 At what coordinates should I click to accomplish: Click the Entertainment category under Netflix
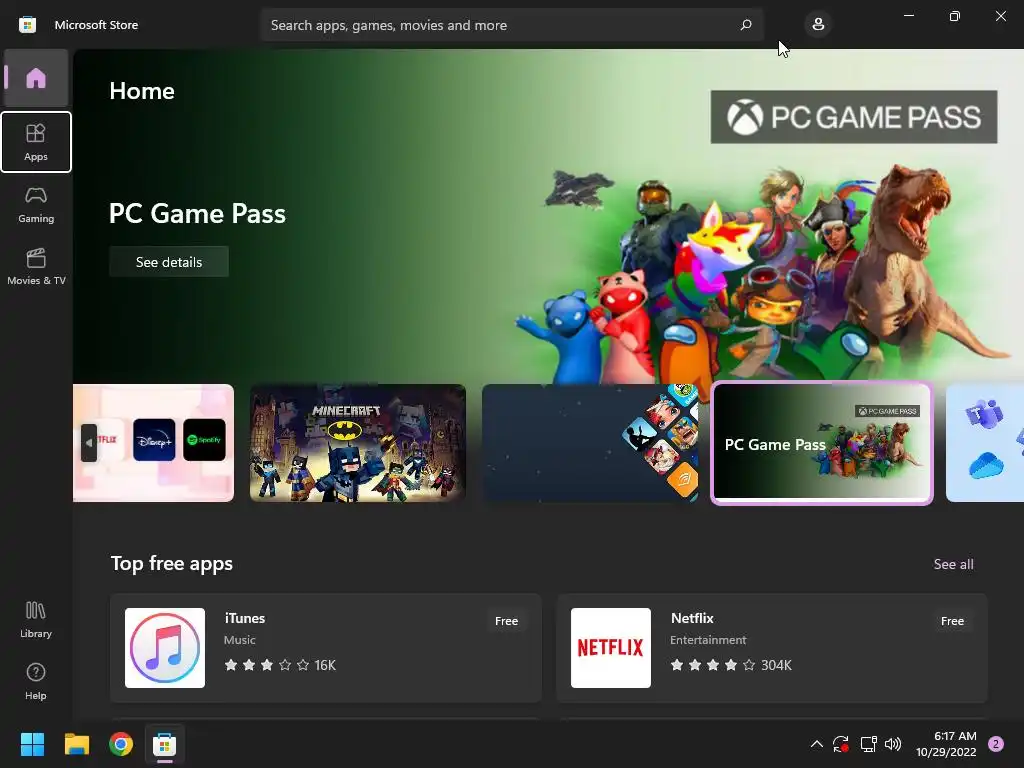tap(708, 640)
